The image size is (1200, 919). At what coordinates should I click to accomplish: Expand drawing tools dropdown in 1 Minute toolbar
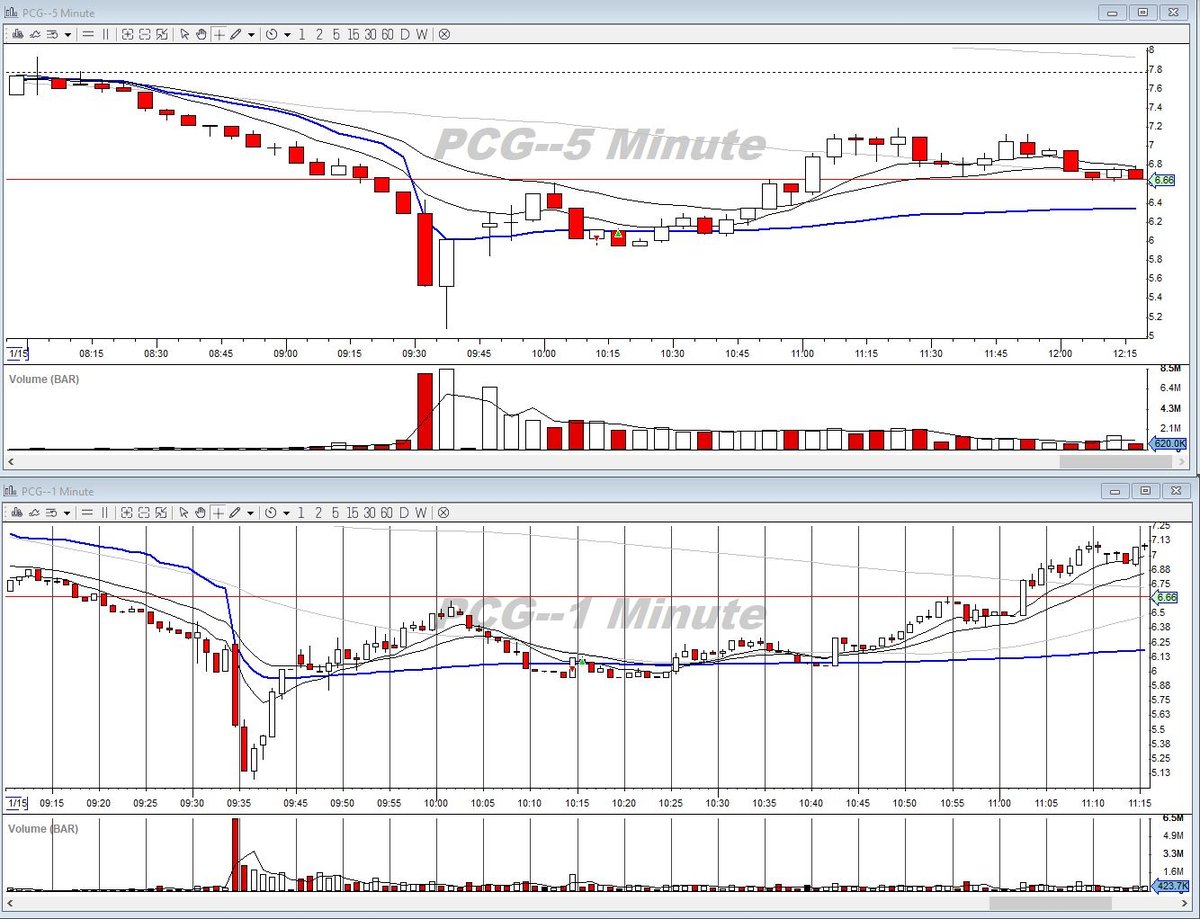(251, 512)
